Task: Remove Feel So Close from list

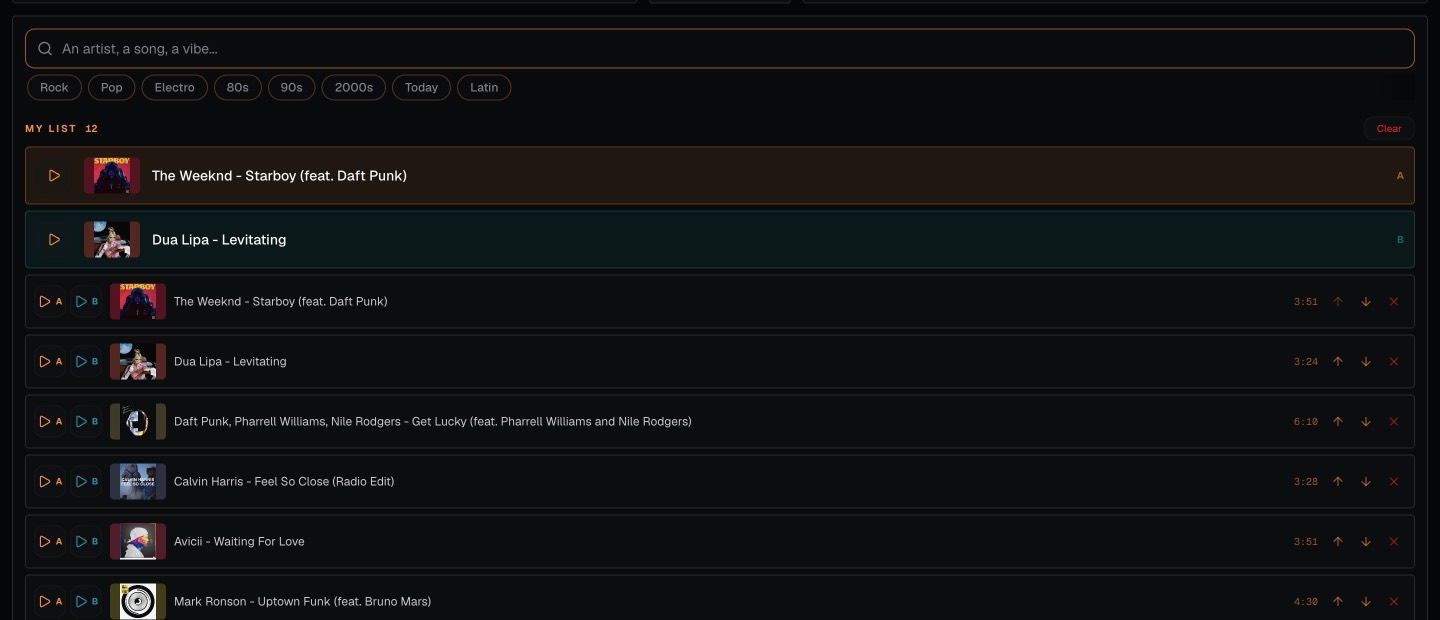Action: coord(1394,482)
